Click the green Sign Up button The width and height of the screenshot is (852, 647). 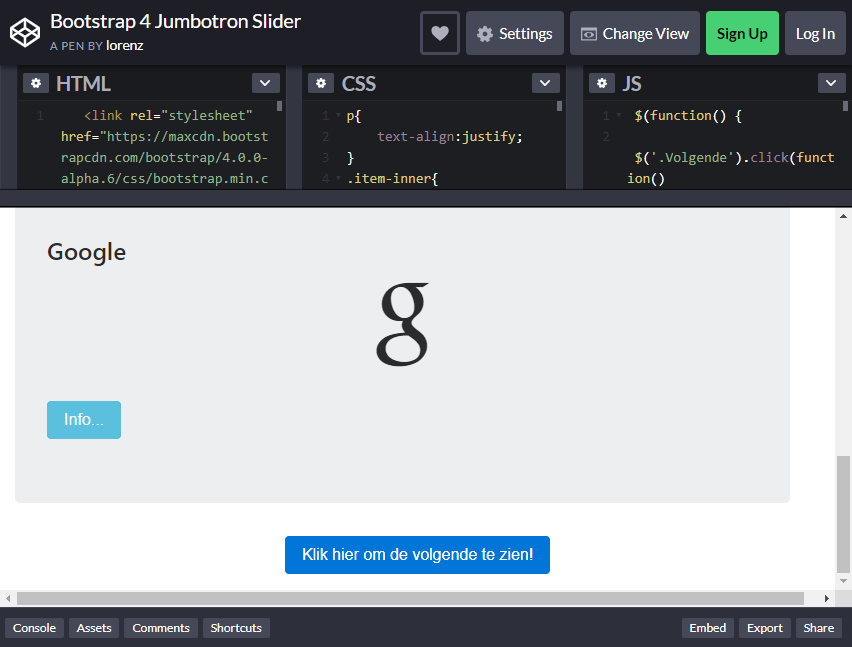[742, 33]
